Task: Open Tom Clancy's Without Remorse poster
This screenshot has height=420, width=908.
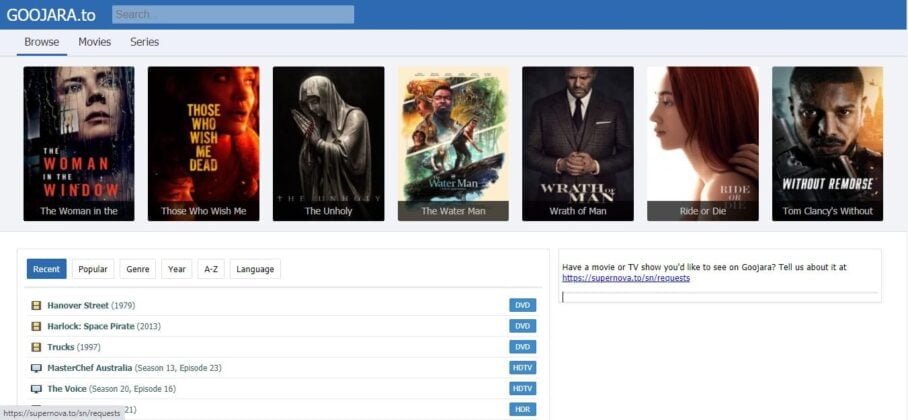Action: coord(828,144)
